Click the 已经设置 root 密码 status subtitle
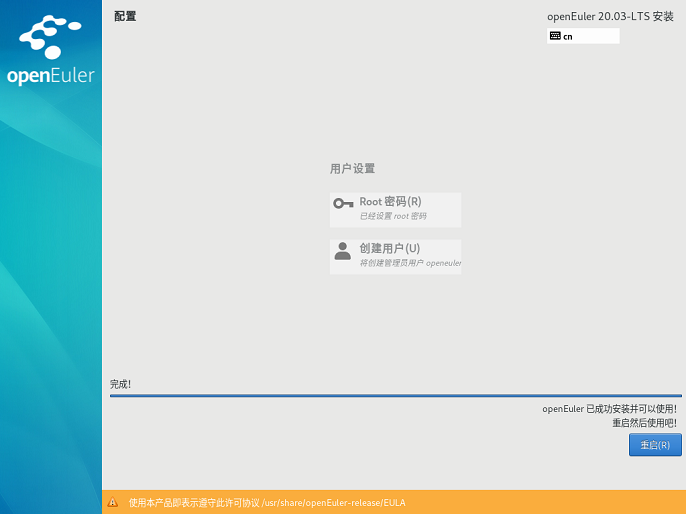 393,216
